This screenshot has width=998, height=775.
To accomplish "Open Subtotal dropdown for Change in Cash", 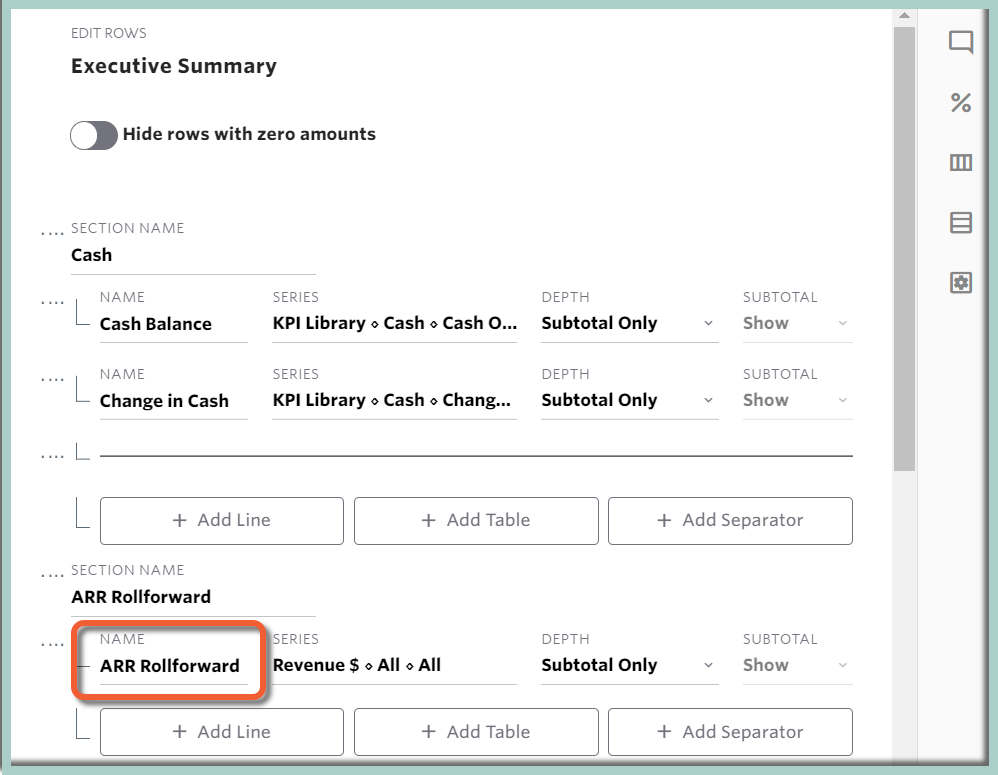I will [797, 399].
